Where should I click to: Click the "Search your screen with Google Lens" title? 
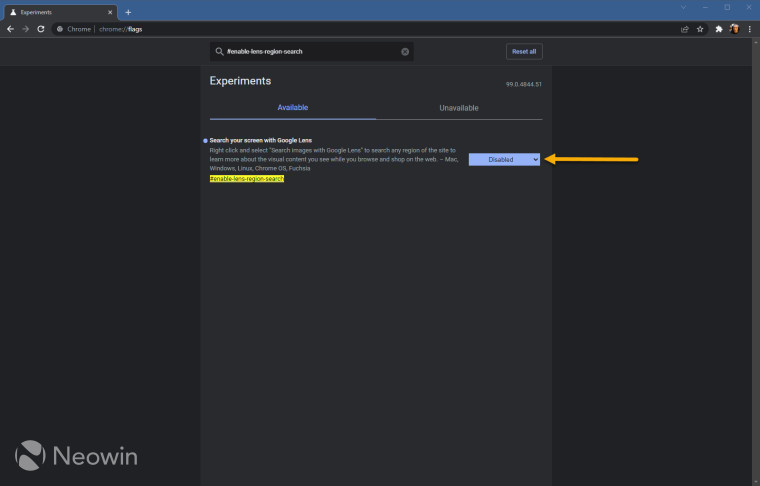pos(261,141)
